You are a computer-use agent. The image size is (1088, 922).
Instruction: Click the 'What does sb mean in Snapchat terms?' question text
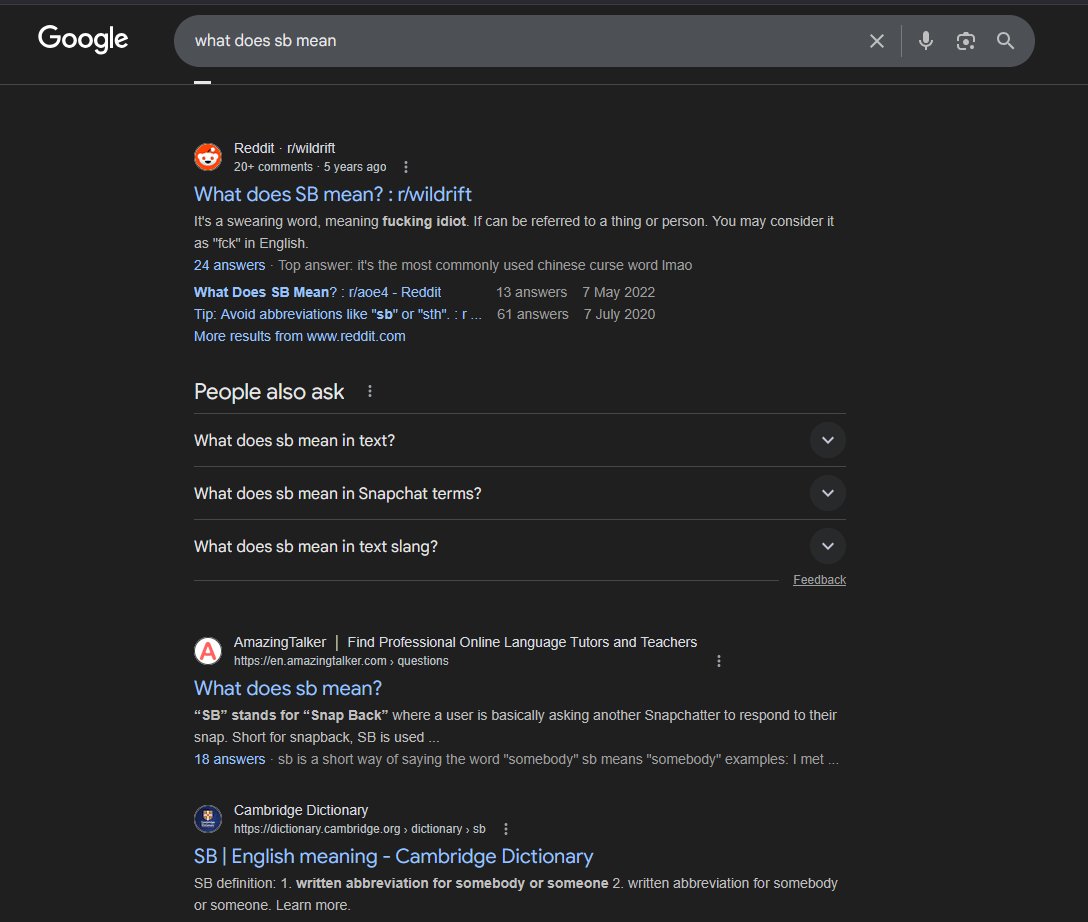click(x=337, y=493)
